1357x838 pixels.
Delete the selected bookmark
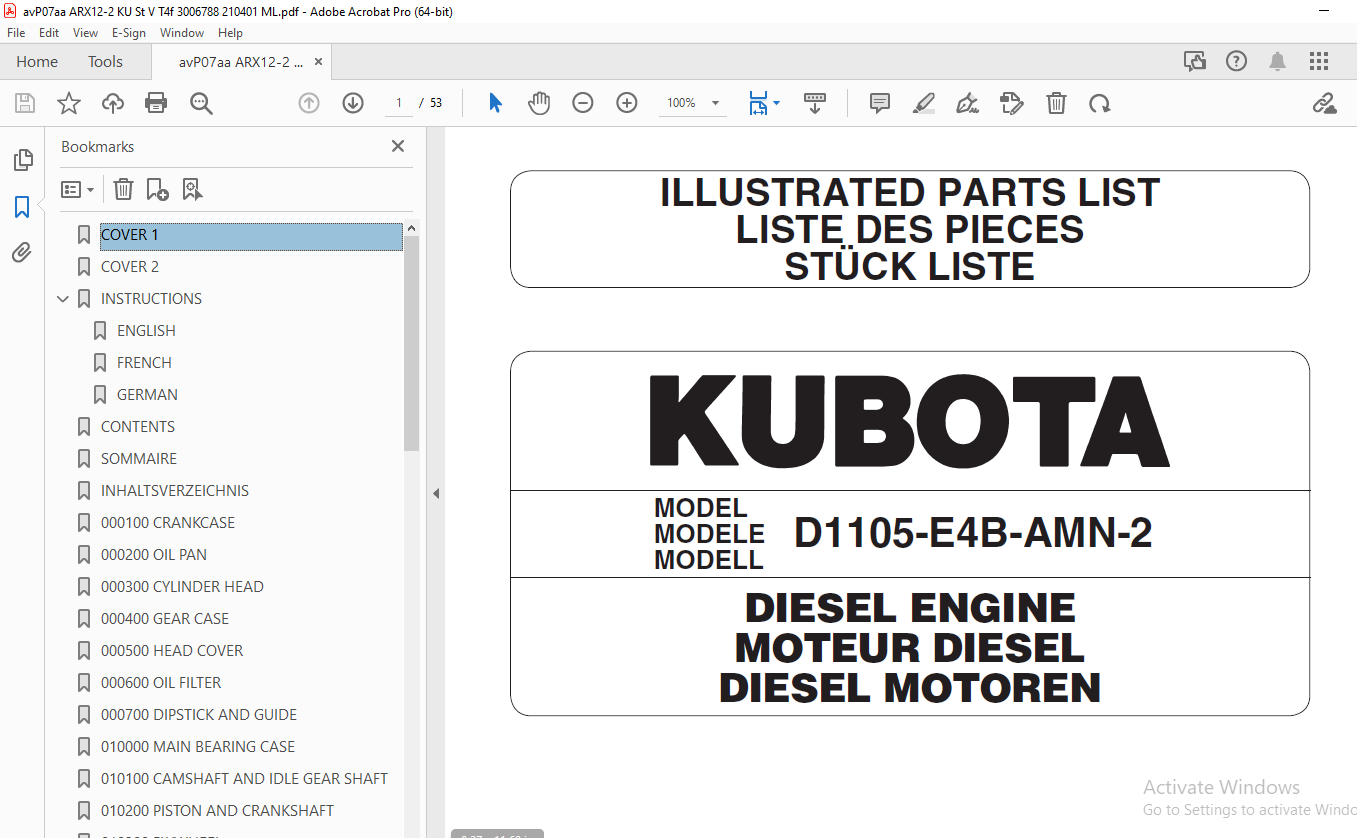pos(123,189)
